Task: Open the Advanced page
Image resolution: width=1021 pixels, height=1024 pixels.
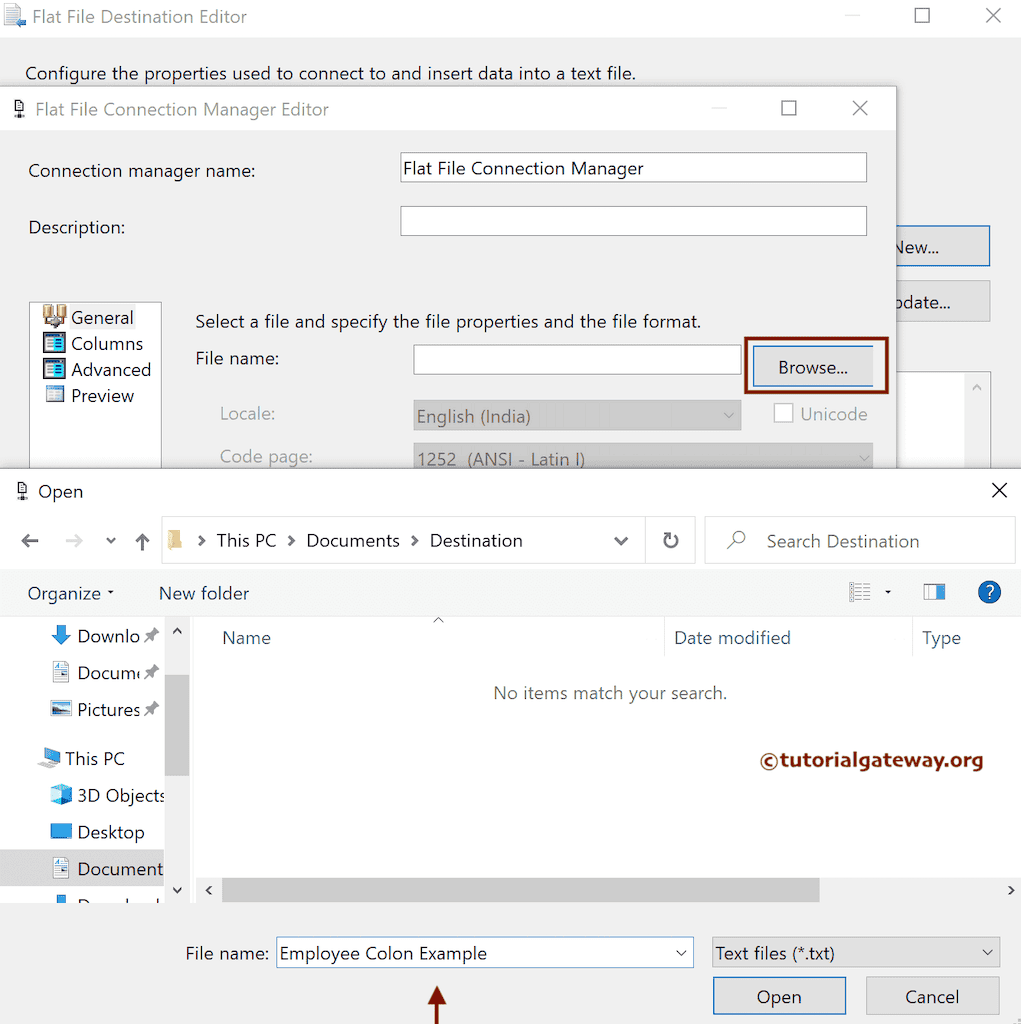Action: (107, 369)
